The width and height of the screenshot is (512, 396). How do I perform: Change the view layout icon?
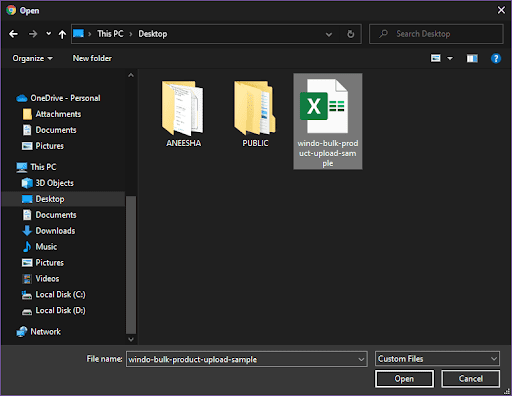point(436,58)
